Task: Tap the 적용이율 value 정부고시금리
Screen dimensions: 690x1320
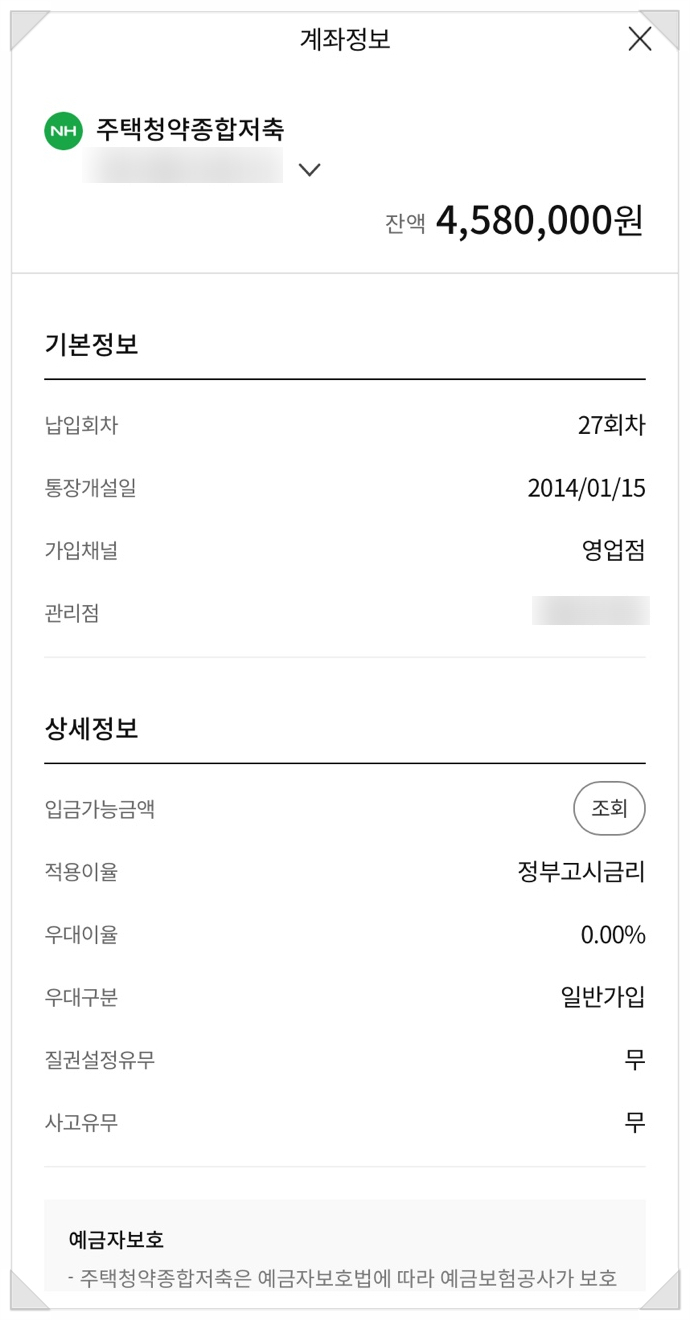Action: [582, 871]
